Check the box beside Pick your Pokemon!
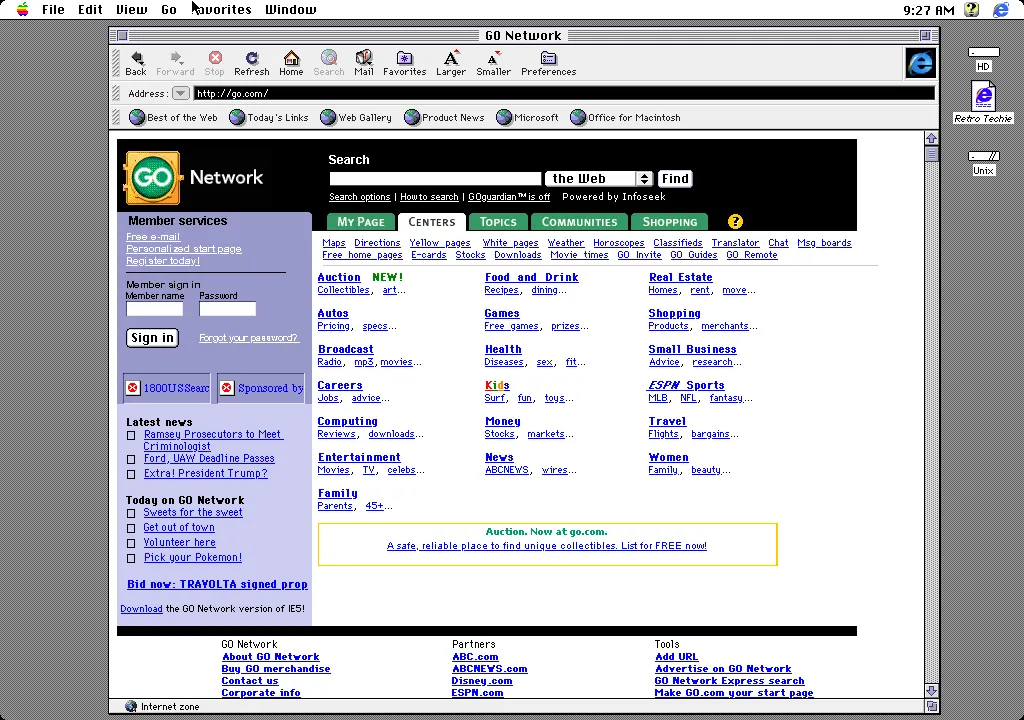The height and width of the screenshot is (720, 1024). [x=131, y=558]
